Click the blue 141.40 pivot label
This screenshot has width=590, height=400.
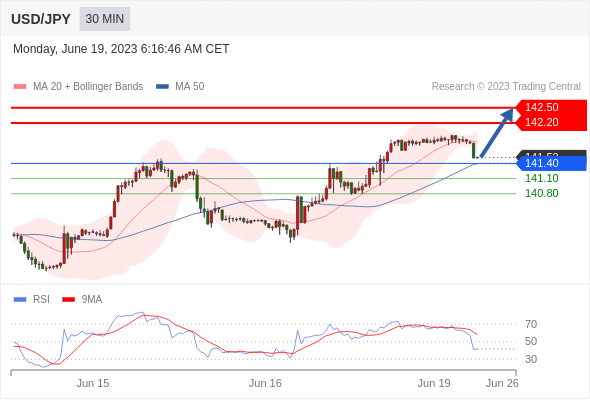click(x=551, y=163)
